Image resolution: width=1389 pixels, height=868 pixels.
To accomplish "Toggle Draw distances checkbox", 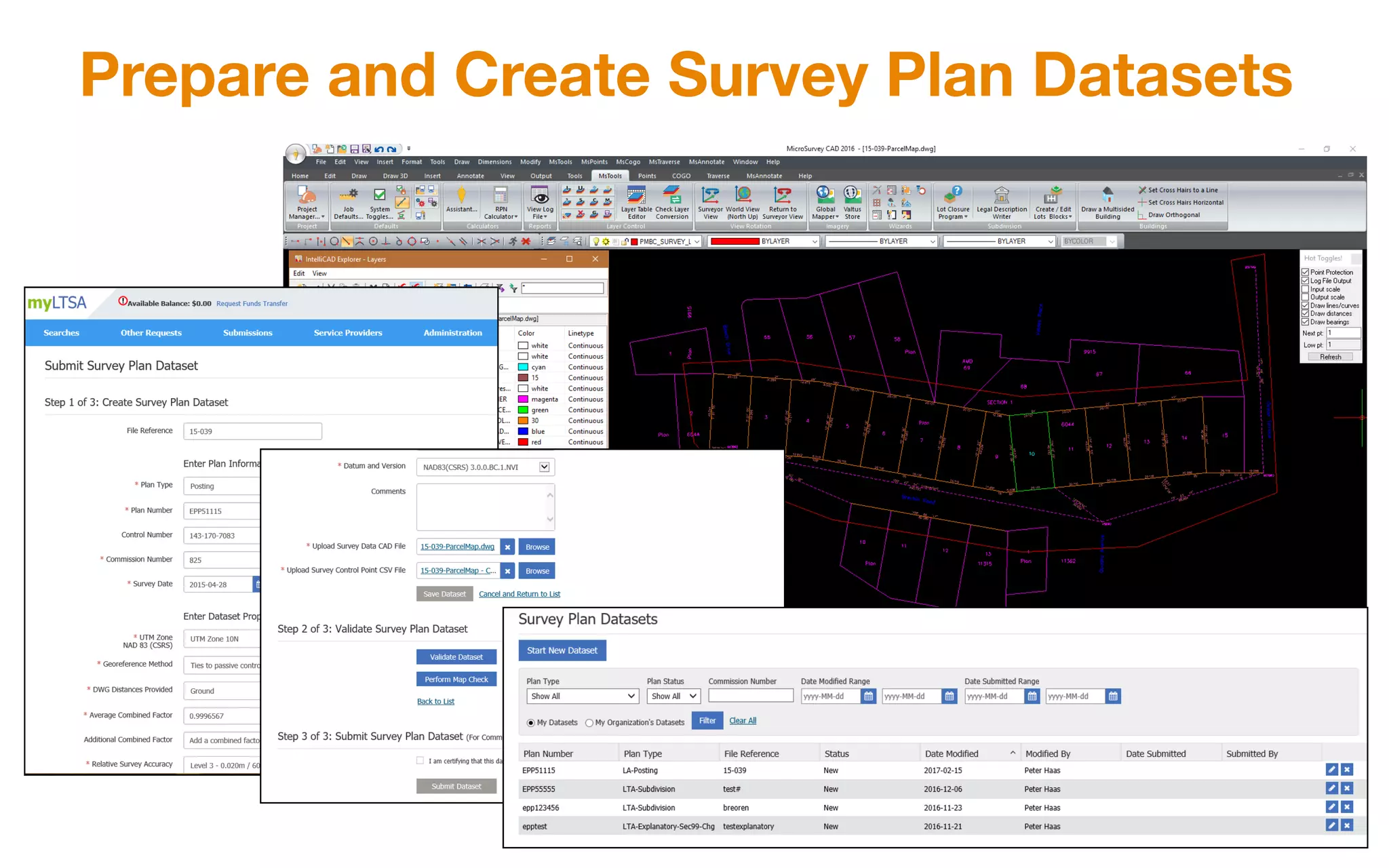I will (1305, 313).
